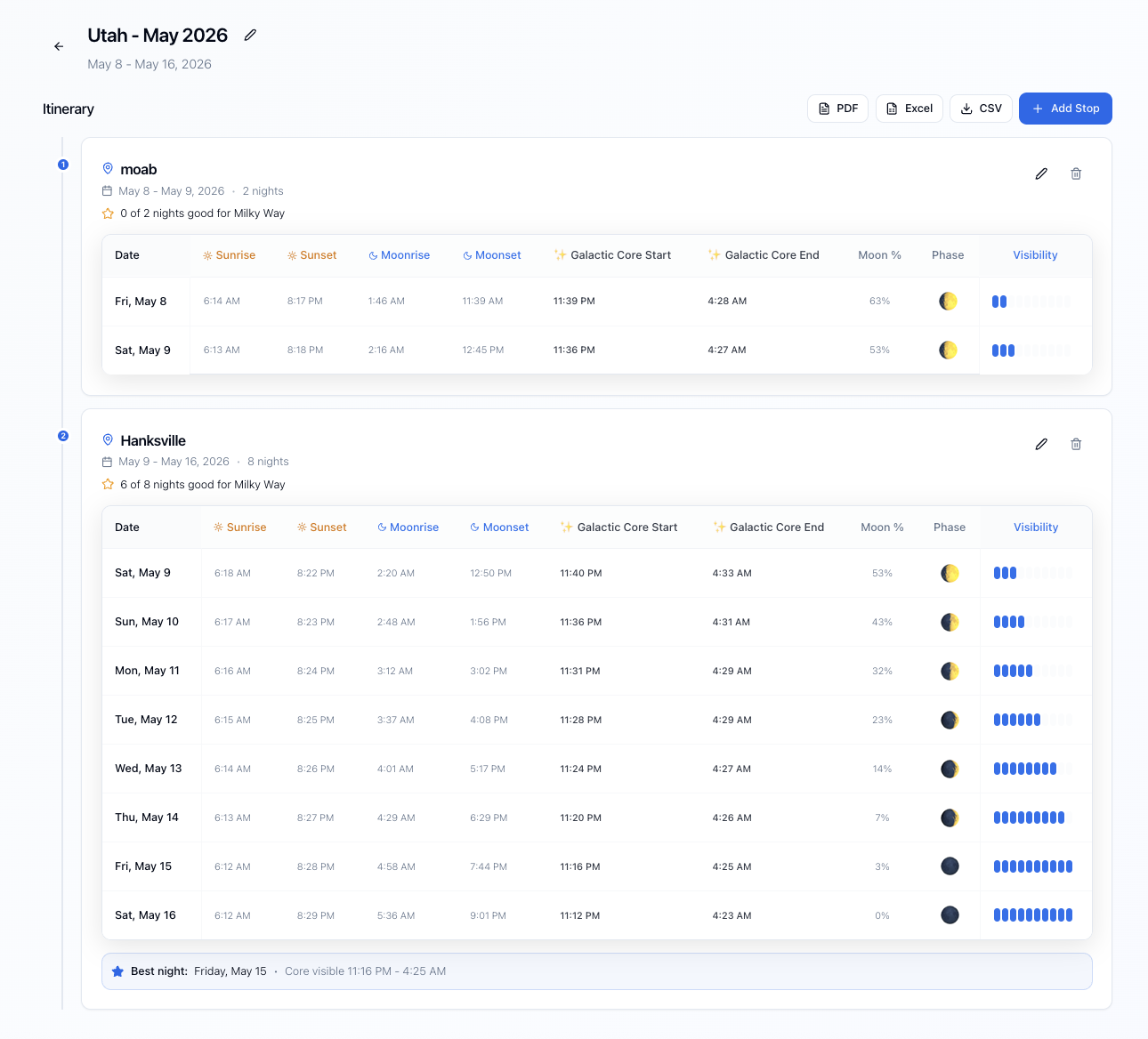Click the back arrow beside the trip title
Viewport: 1148px width, 1039px height.
pos(59,46)
